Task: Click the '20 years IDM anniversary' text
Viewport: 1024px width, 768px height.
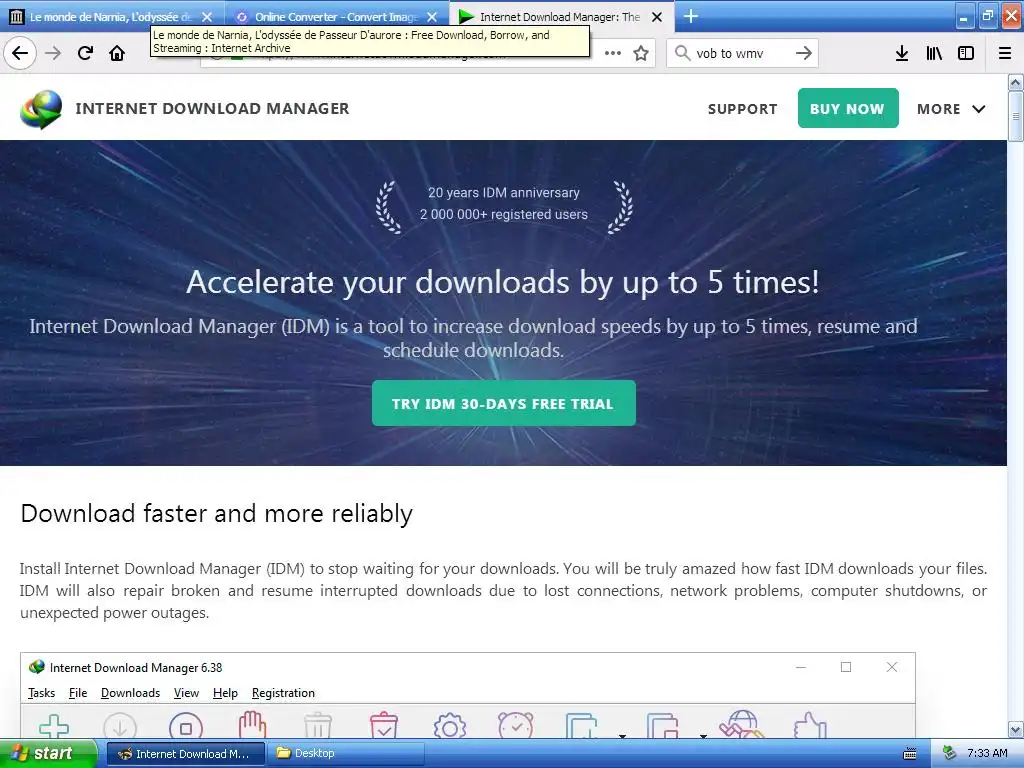Action: (x=504, y=193)
